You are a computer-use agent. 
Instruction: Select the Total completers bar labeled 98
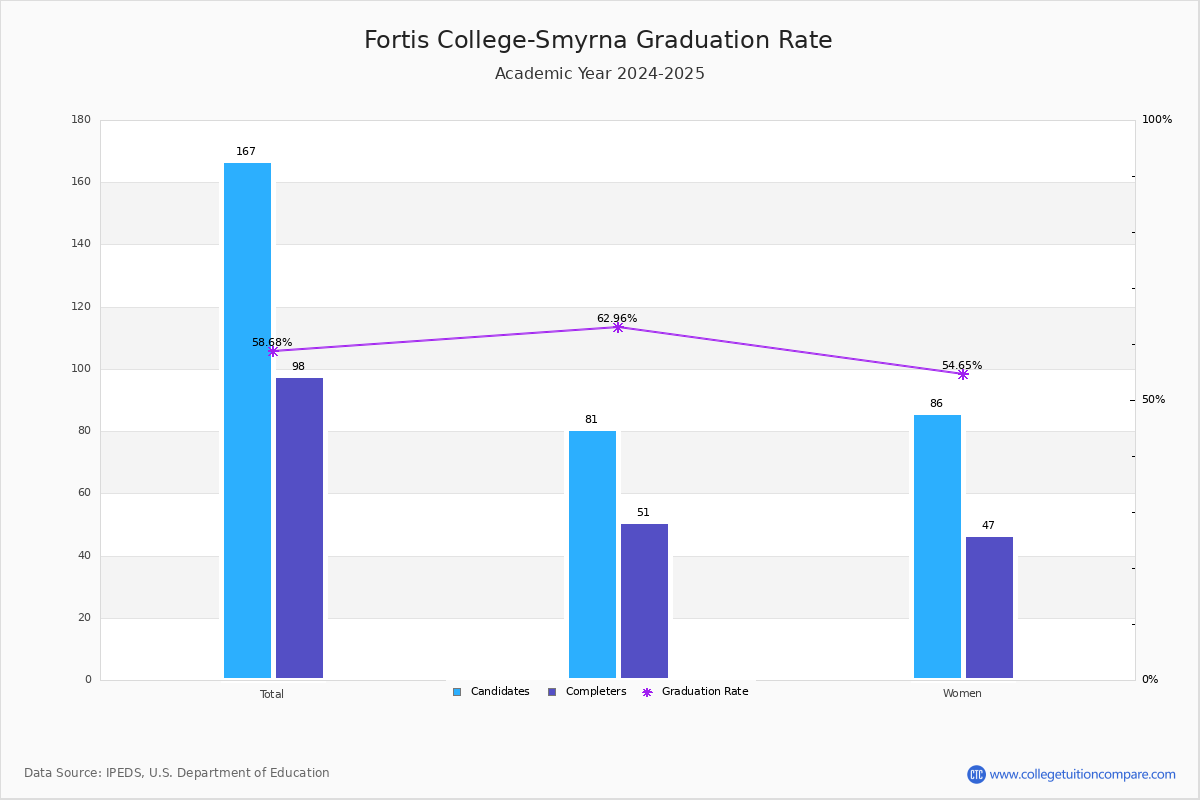(299, 528)
